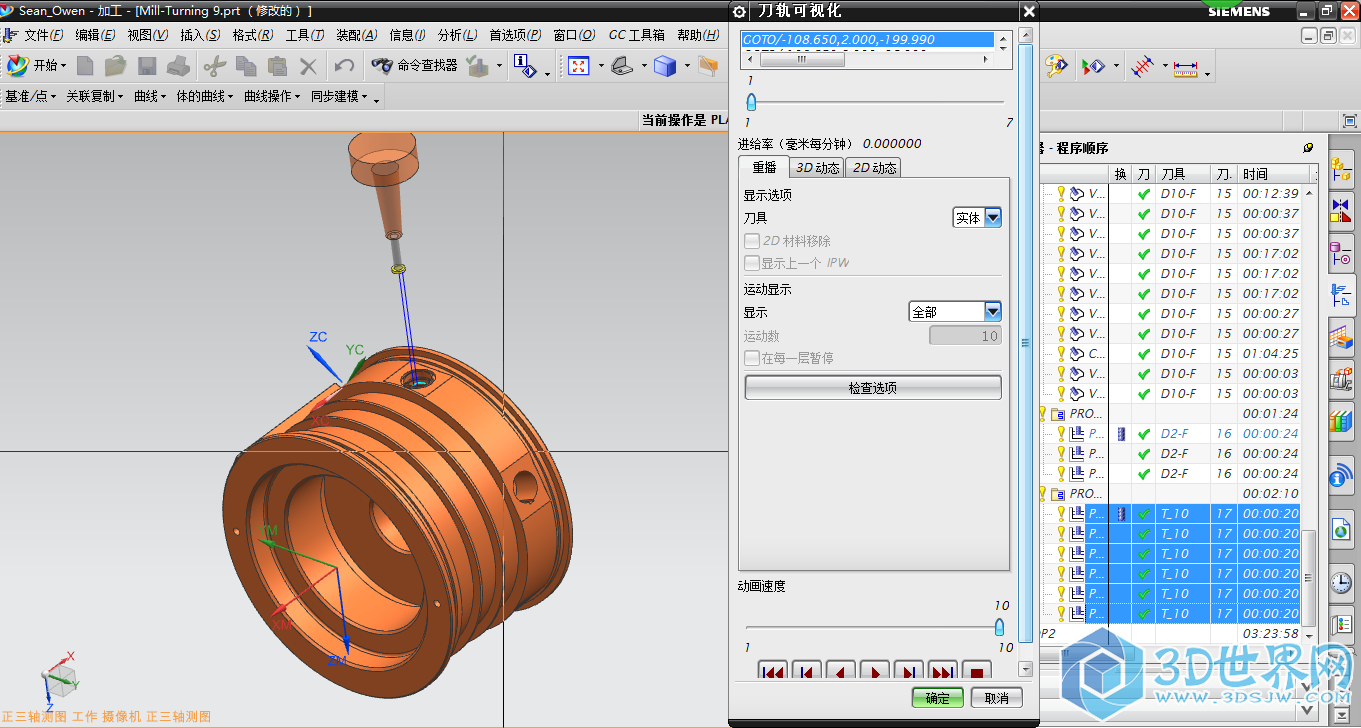Click the gear icon in 刀轨可视化 title
This screenshot has height=728, width=1361.
[x=740, y=11]
